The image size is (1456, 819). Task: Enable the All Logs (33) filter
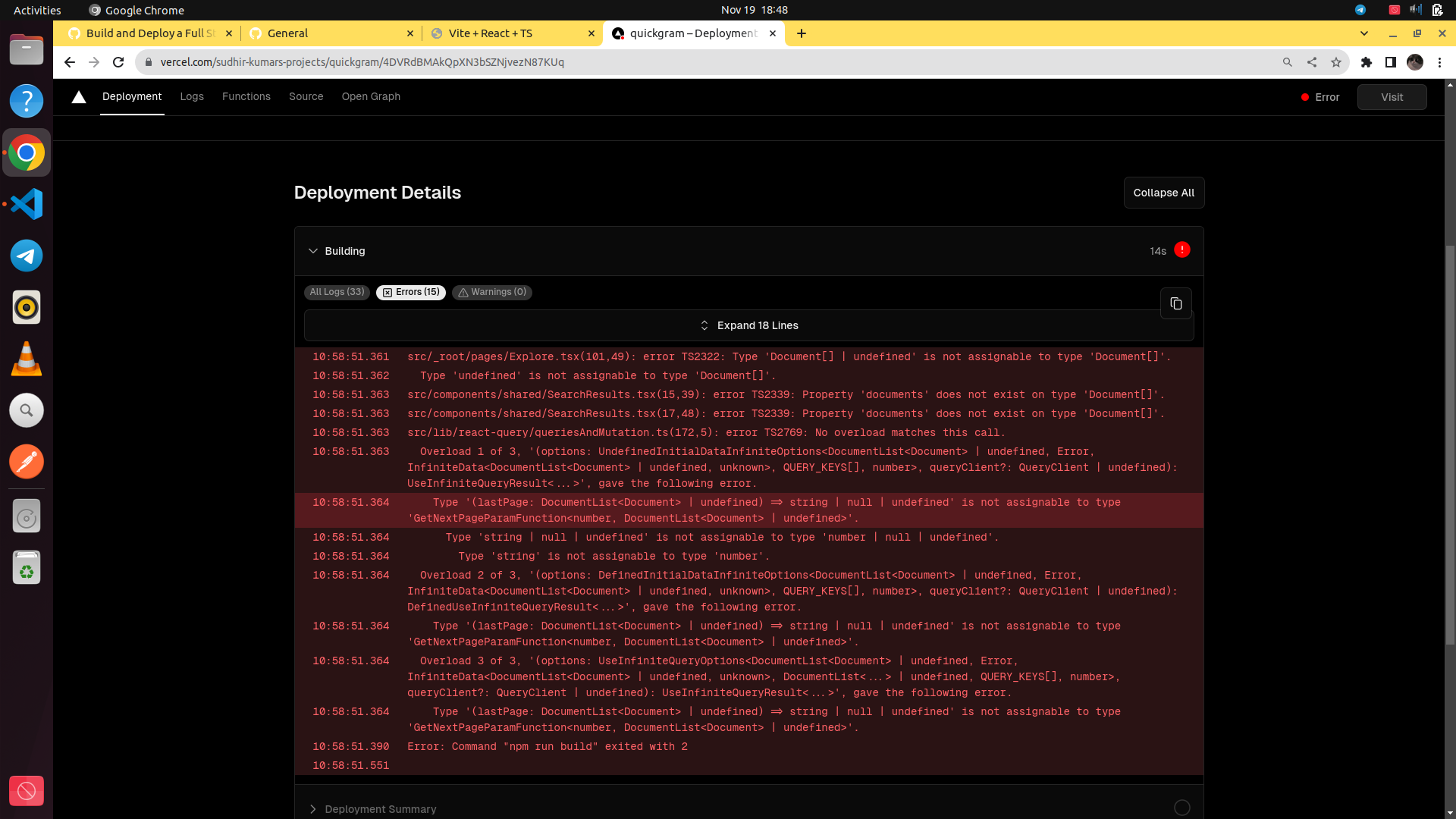(337, 292)
